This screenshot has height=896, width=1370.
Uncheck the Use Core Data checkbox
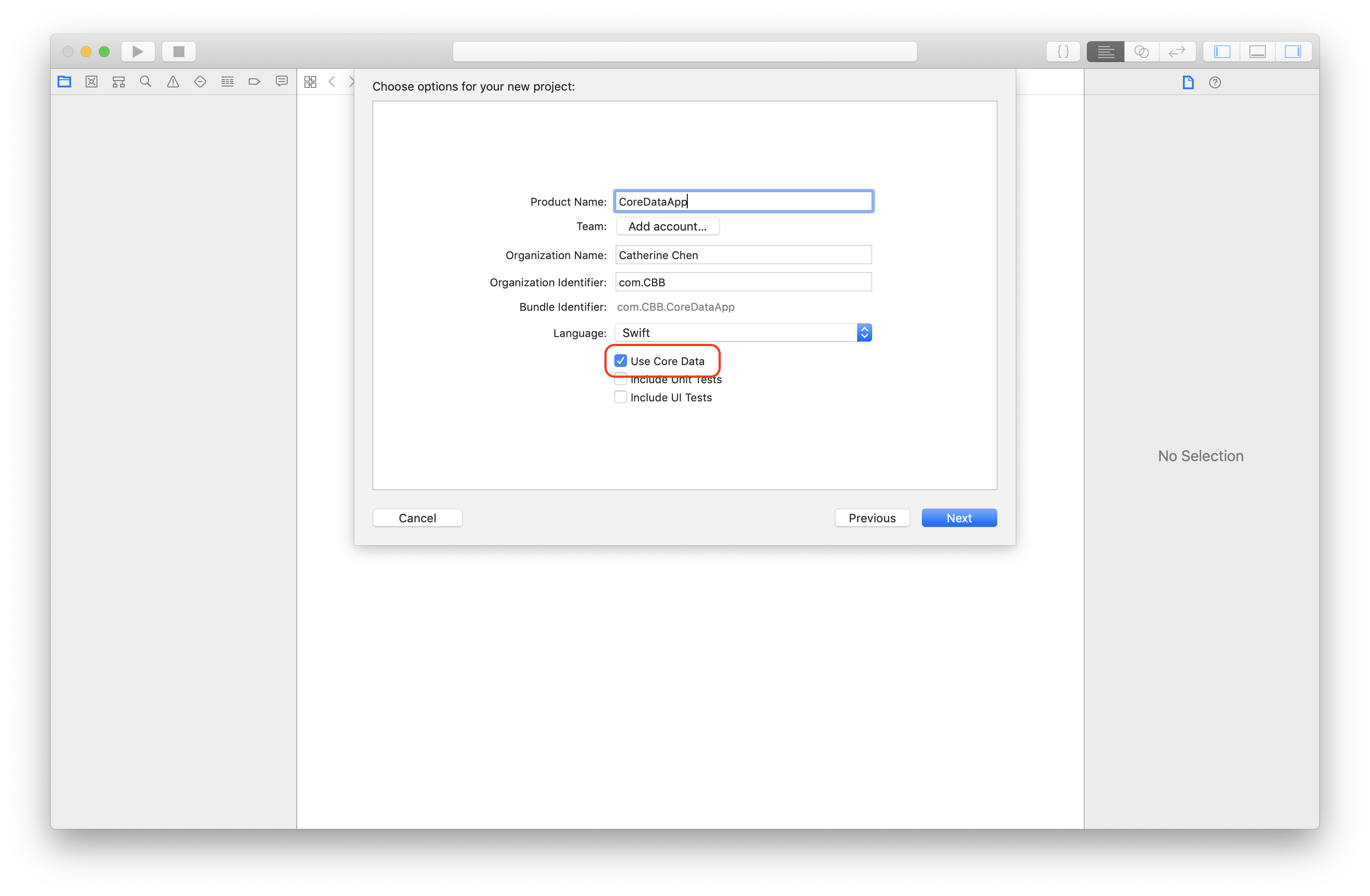tap(621, 361)
